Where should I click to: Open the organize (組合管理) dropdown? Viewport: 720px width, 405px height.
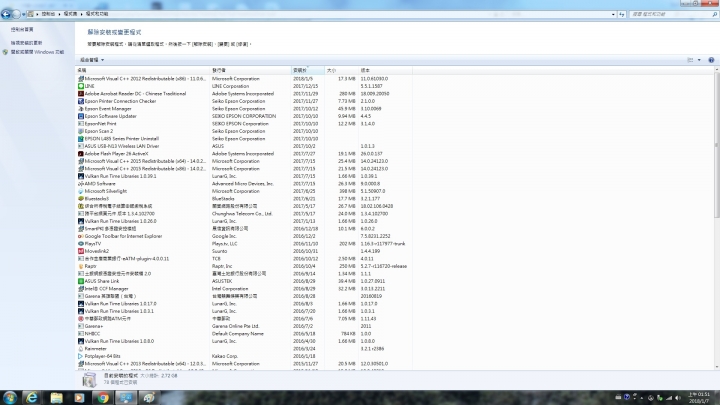pyautogui.click(x=92, y=60)
